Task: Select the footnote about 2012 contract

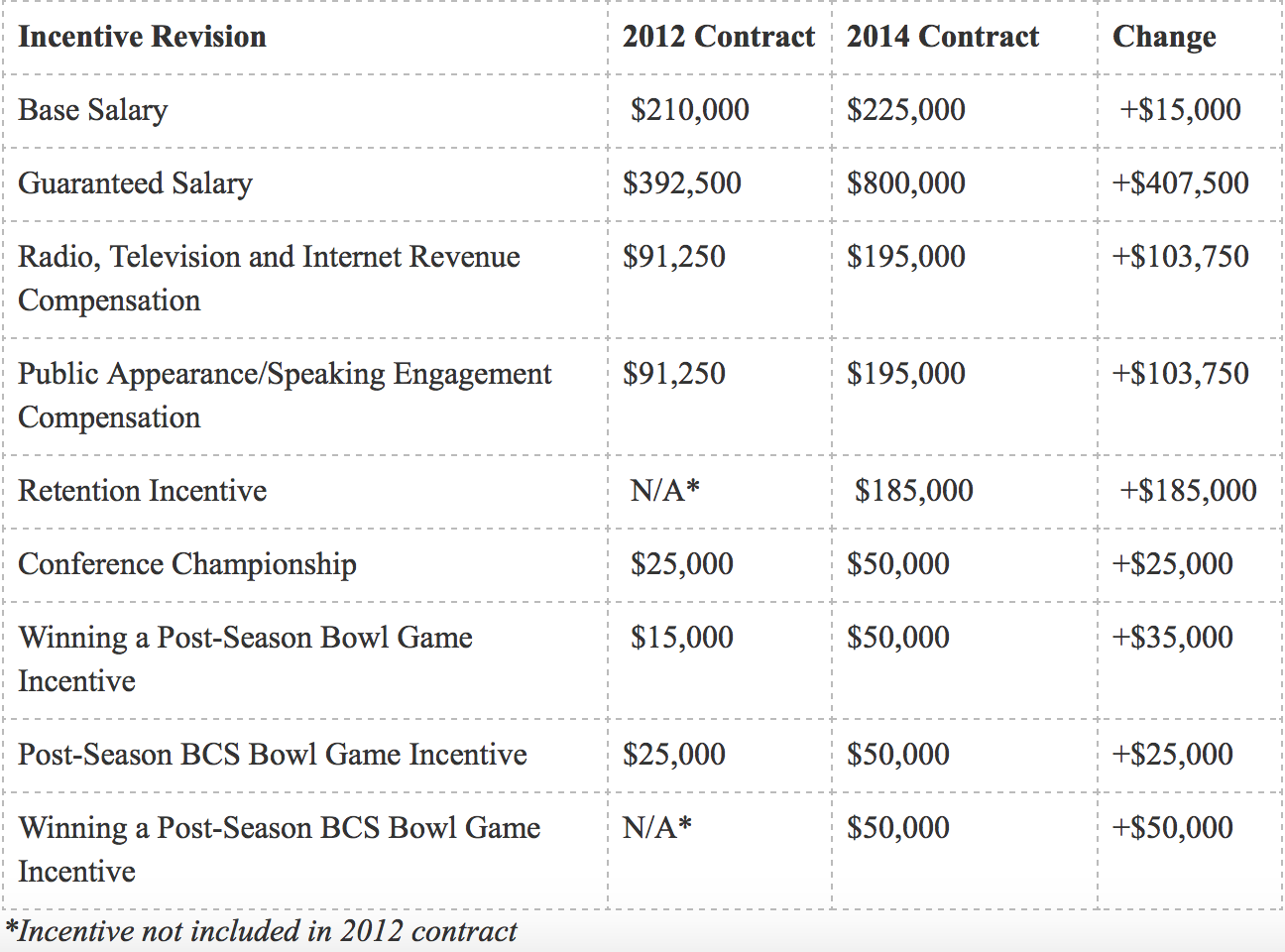Action: click(261, 931)
